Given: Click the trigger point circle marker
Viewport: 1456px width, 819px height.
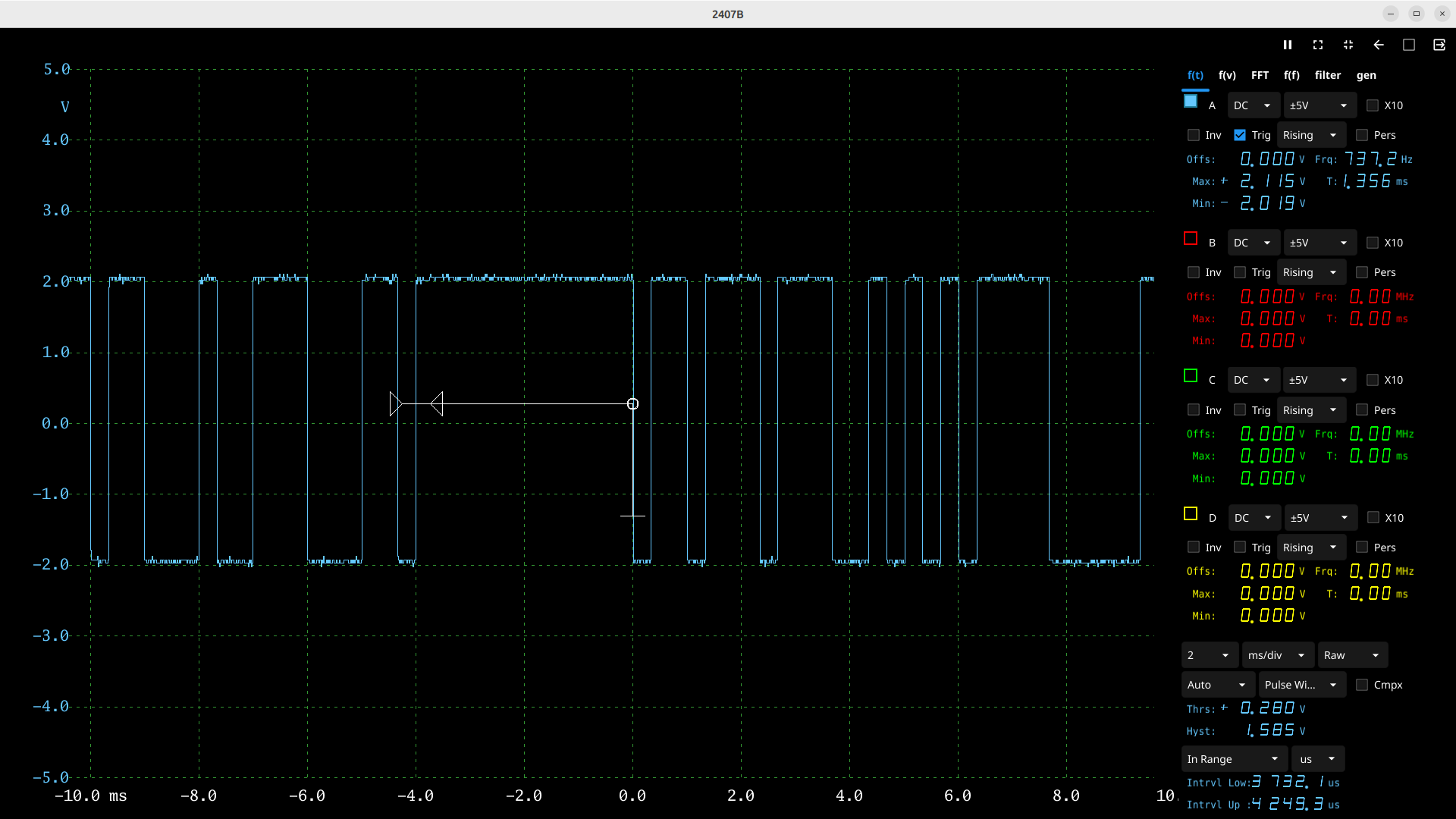Looking at the screenshot, I should click(x=632, y=404).
